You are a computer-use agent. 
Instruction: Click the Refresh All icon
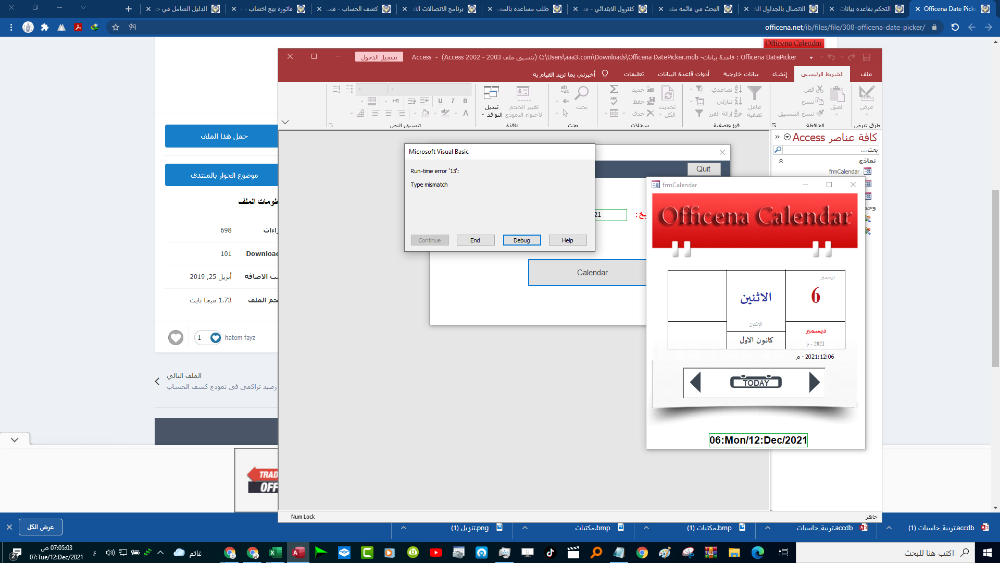(x=668, y=94)
